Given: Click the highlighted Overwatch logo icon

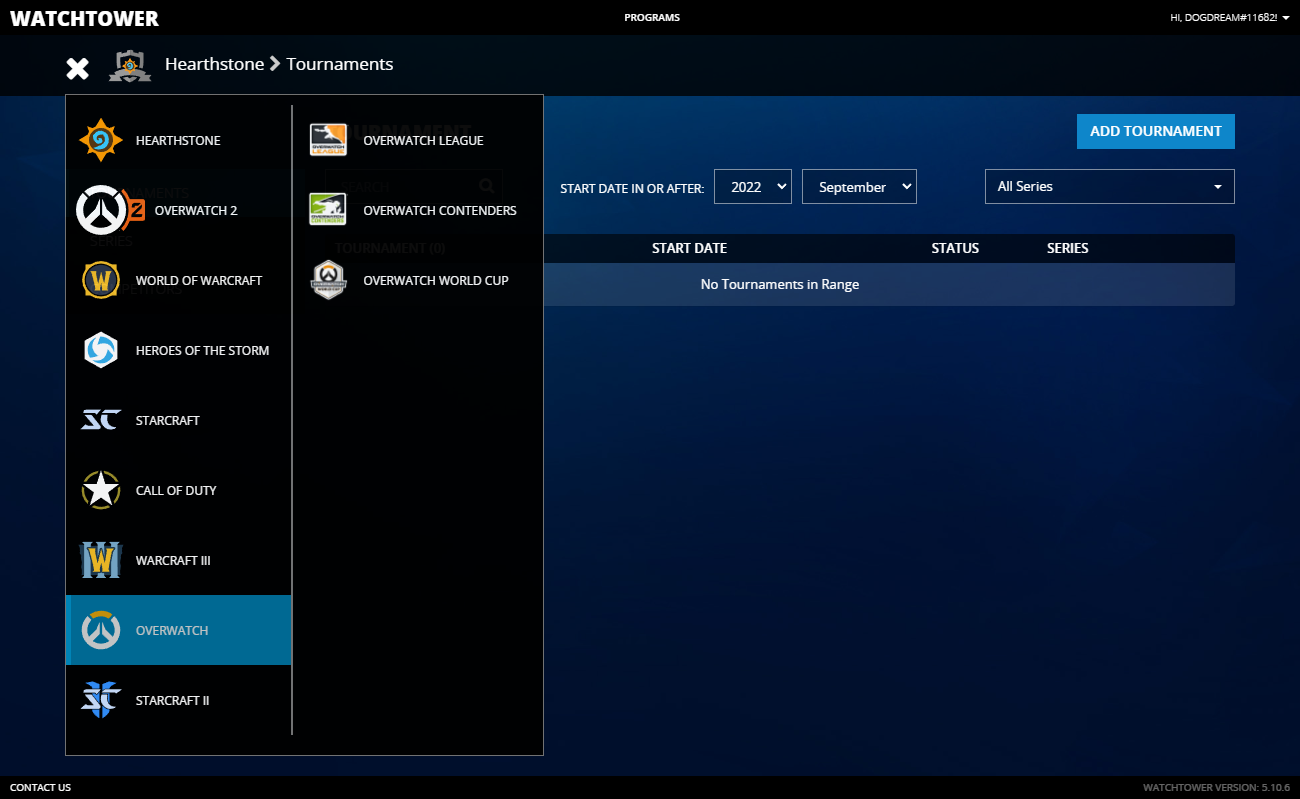Looking at the screenshot, I should pyautogui.click(x=101, y=631).
